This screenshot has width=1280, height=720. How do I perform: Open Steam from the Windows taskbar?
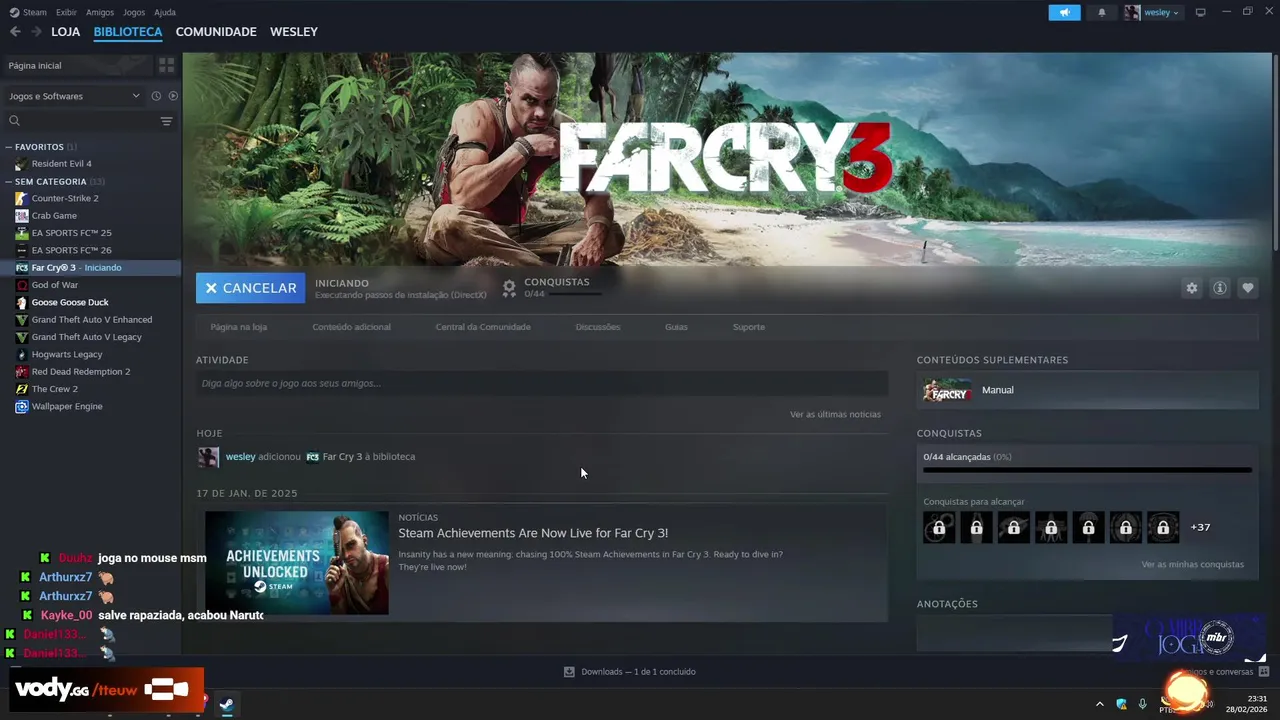[x=227, y=704]
